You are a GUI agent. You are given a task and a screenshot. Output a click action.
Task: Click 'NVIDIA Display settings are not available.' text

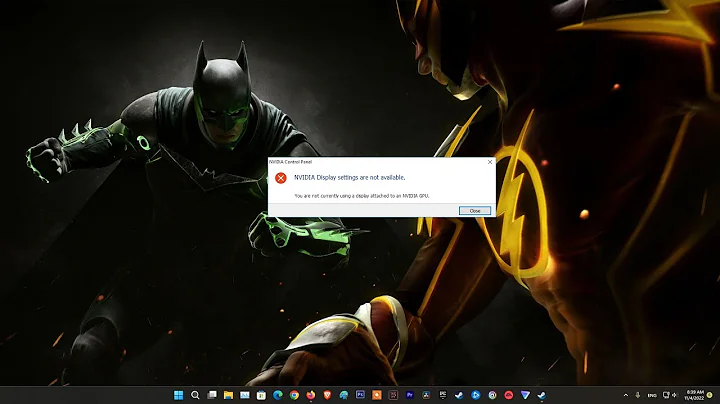tap(349, 178)
